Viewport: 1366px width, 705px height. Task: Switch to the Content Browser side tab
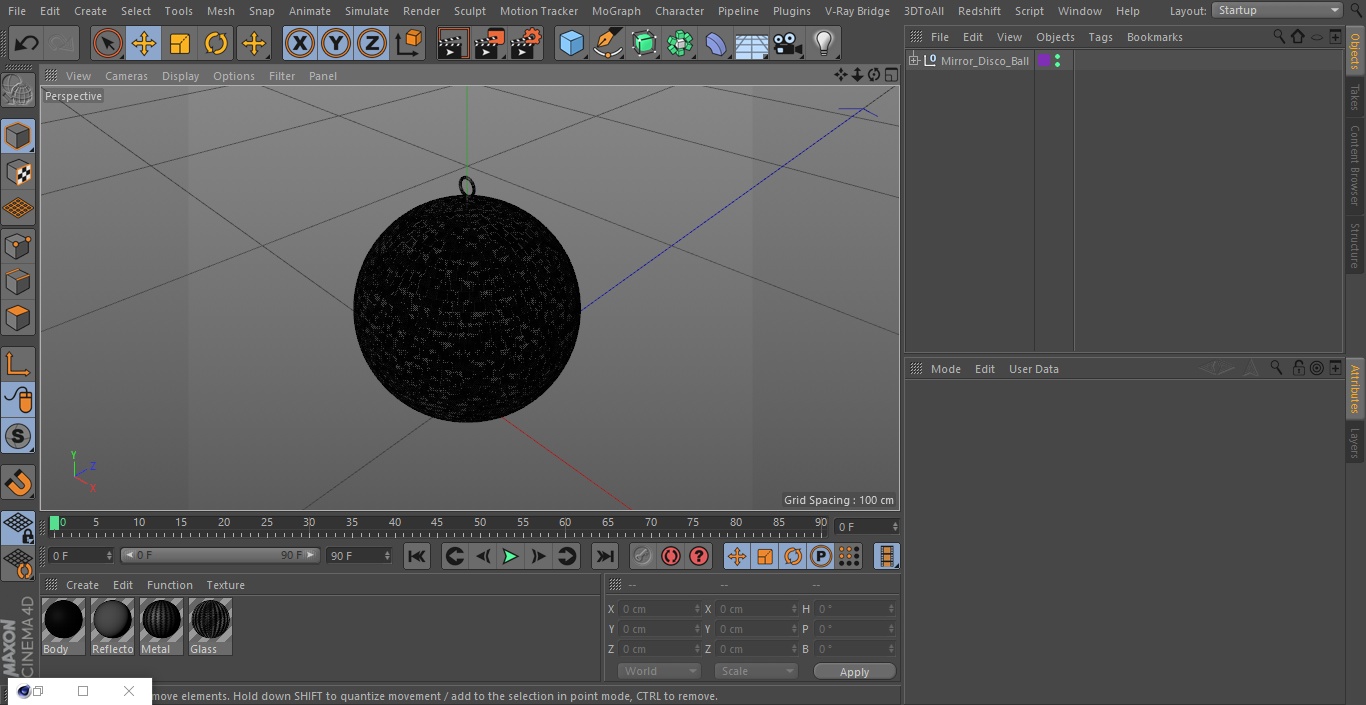(x=1355, y=165)
